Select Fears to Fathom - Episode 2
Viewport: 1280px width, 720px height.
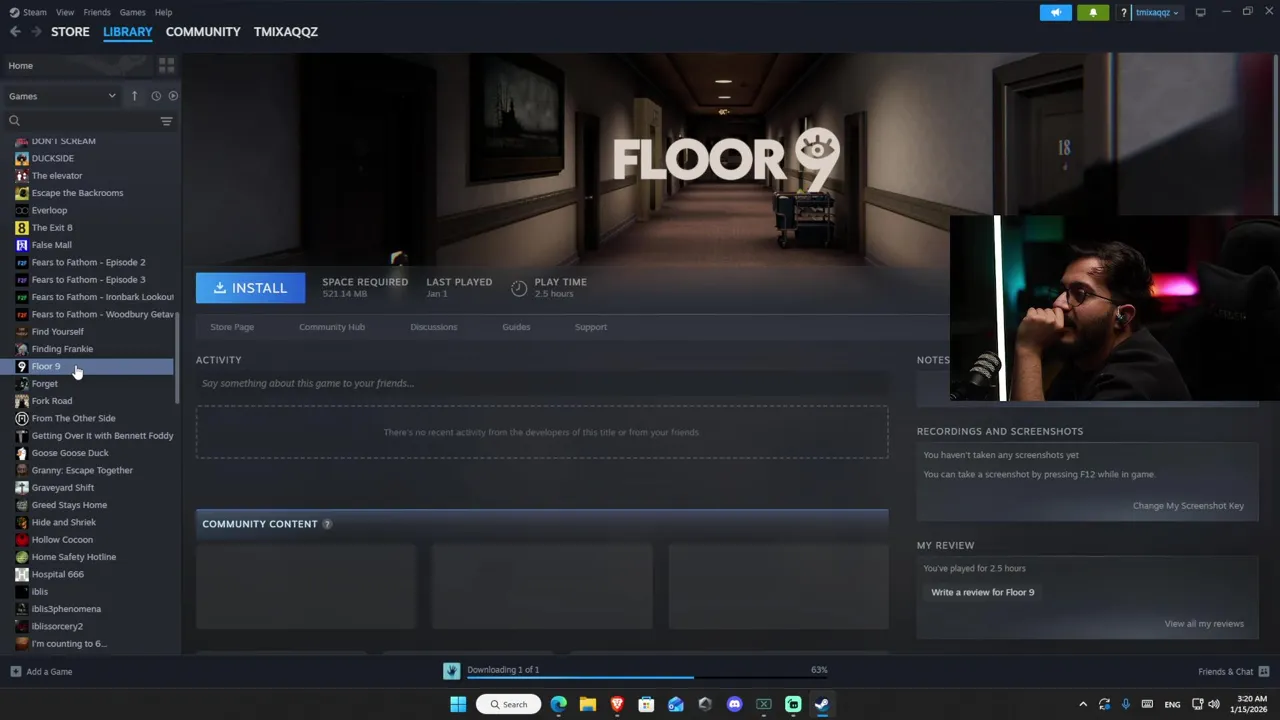pos(90,262)
